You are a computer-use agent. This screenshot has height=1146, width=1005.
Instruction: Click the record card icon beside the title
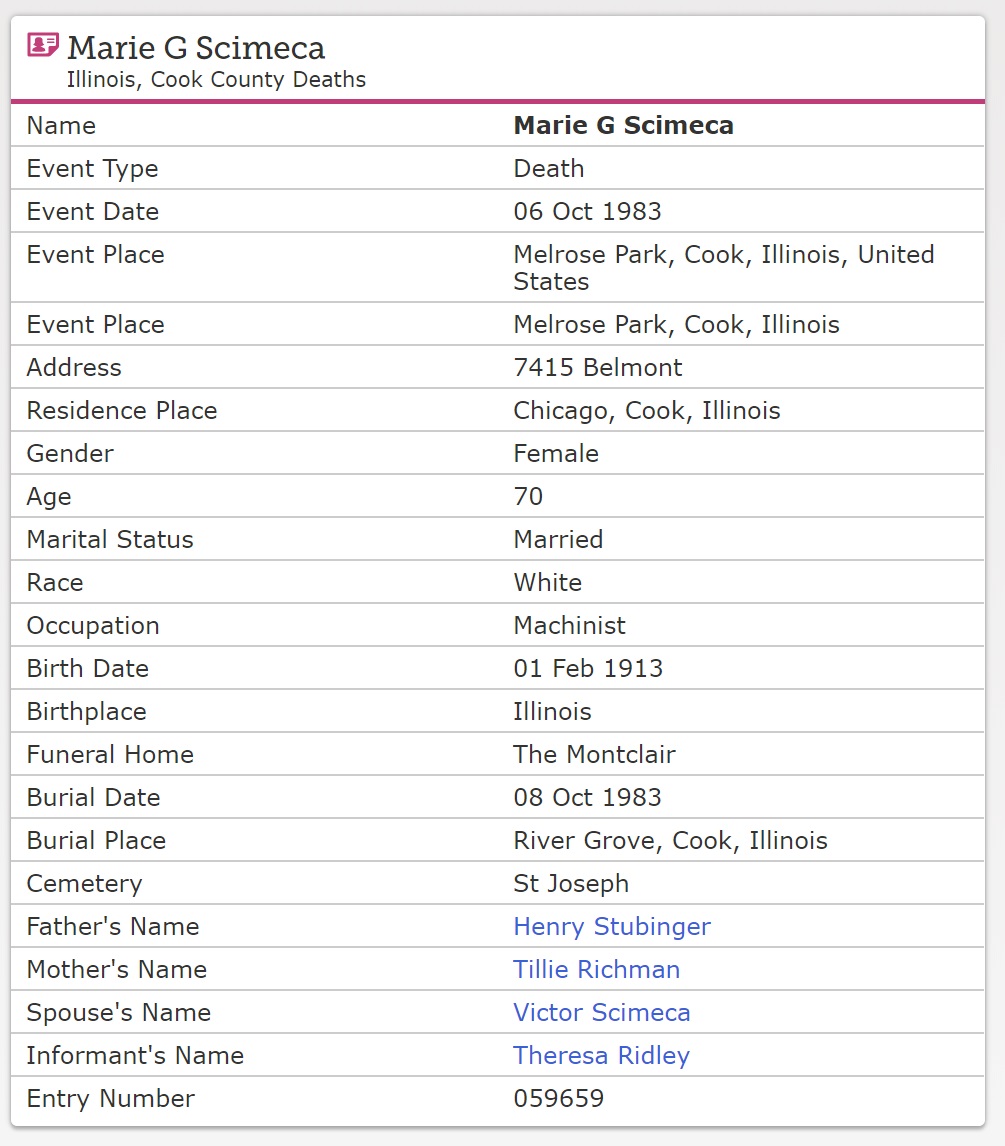[43, 45]
